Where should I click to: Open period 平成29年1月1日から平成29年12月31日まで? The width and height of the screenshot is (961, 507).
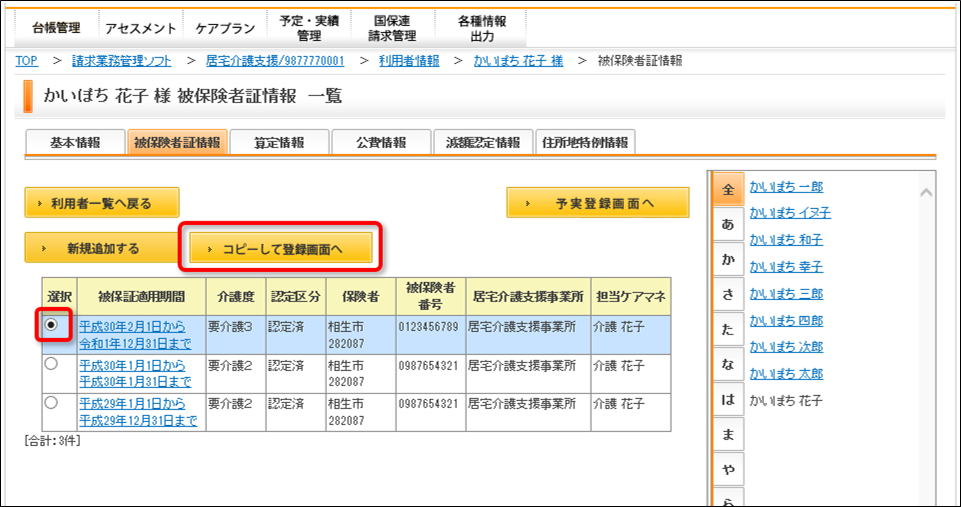(x=138, y=413)
